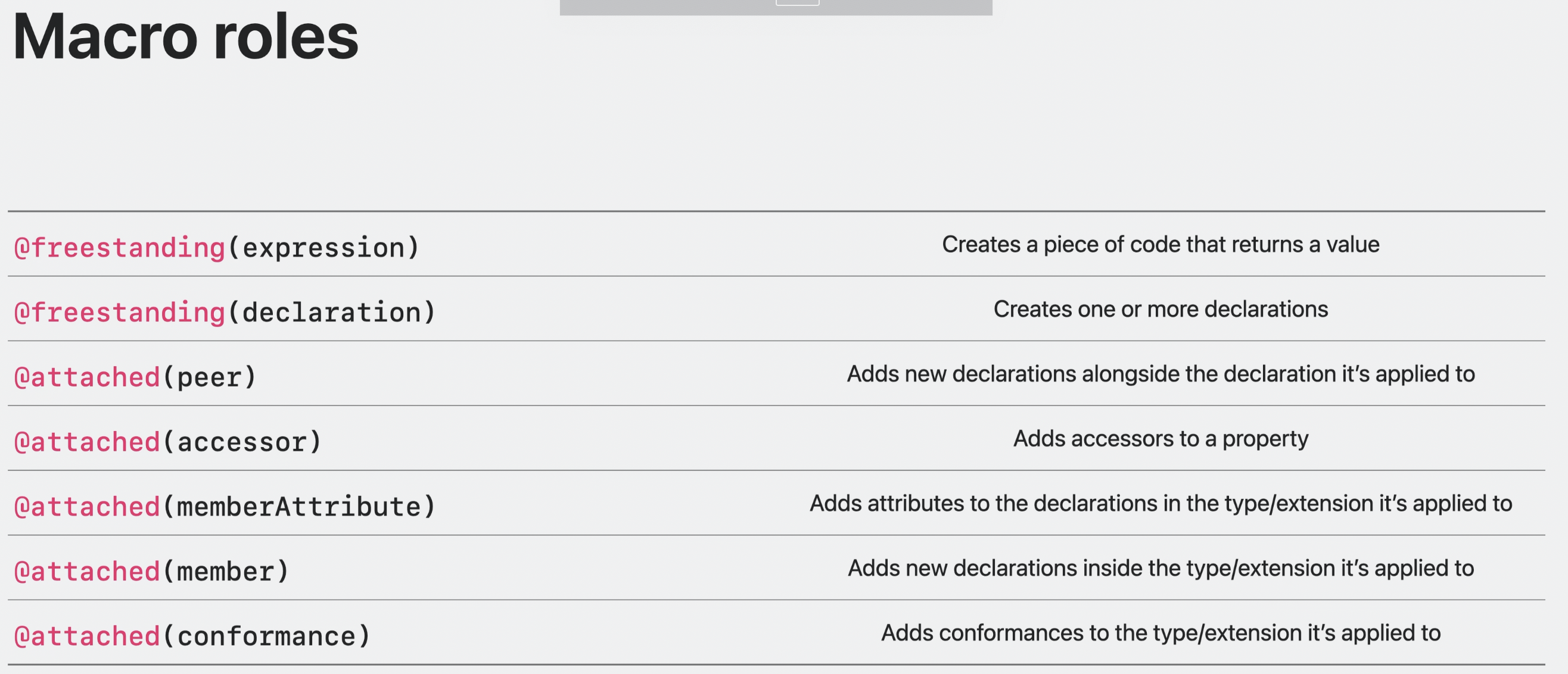Select the @freestanding(declaration) role entry
Image resolution: width=1568 pixels, height=674 pixels.
(225, 312)
